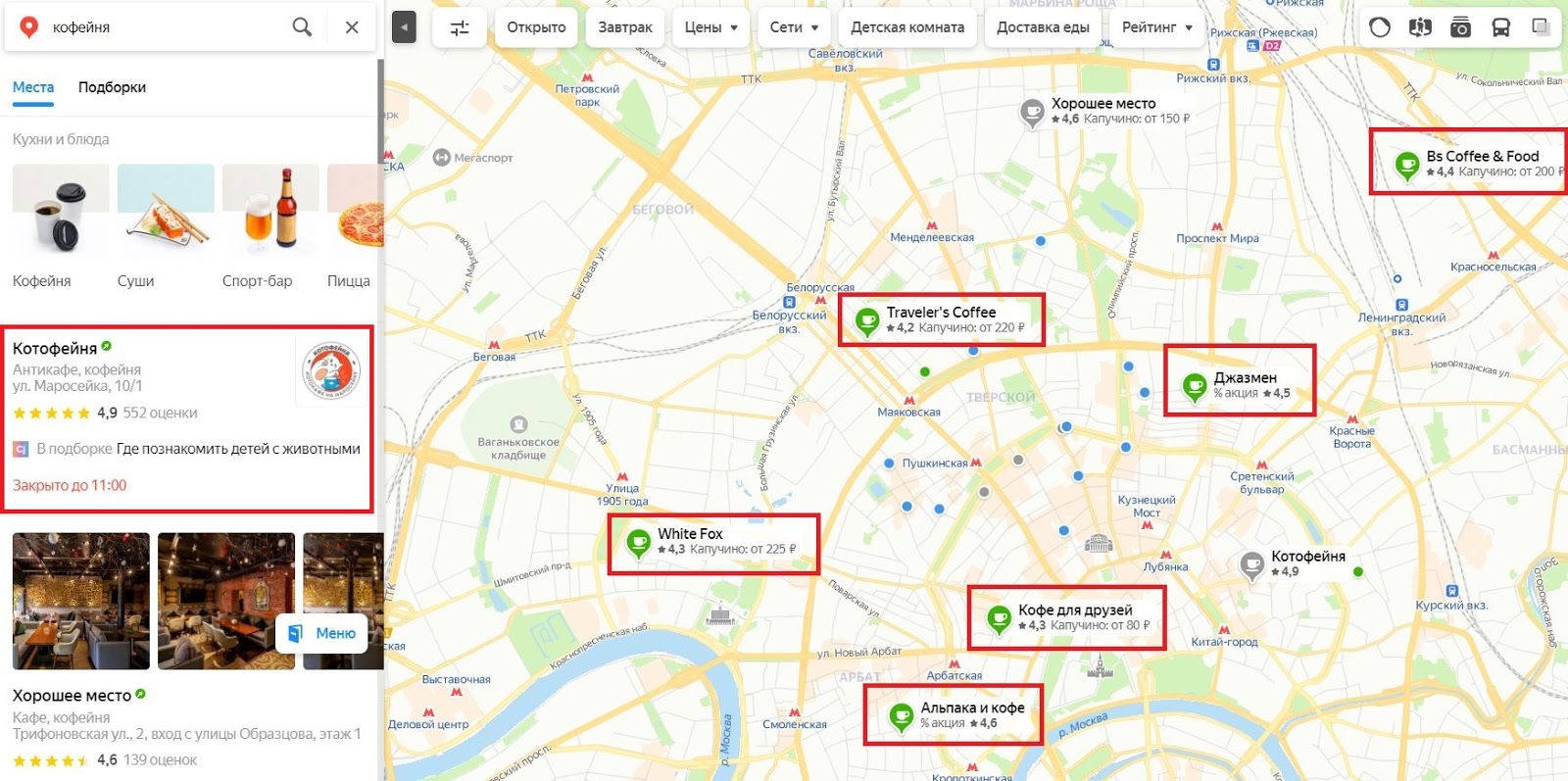This screenshot has width=1568, height=781.
Task: Select Ваганьковское кладбище map icon
Action: pos(519,424)
